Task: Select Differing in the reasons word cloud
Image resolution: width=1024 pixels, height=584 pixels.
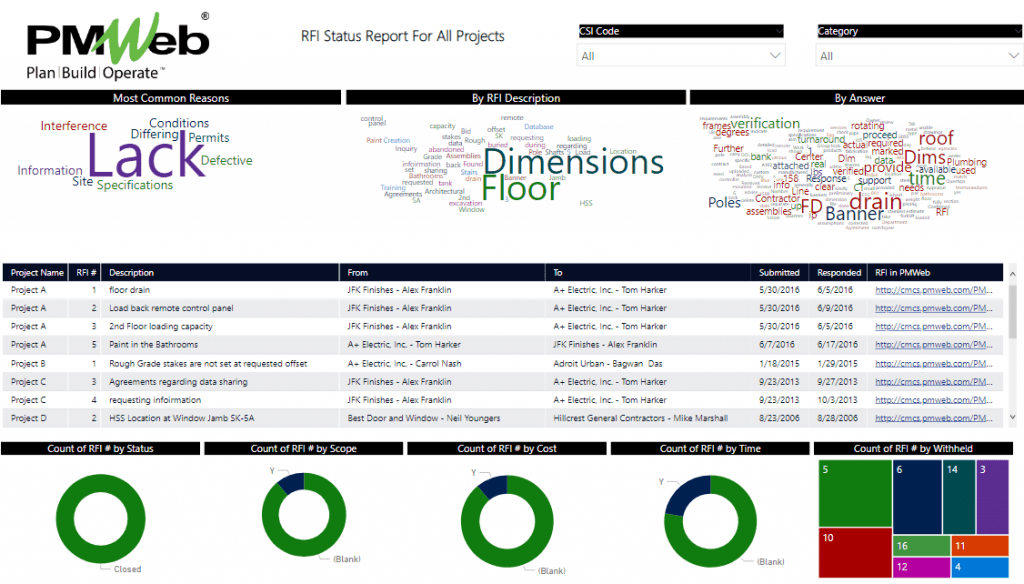Action: (x=155, y=135)
